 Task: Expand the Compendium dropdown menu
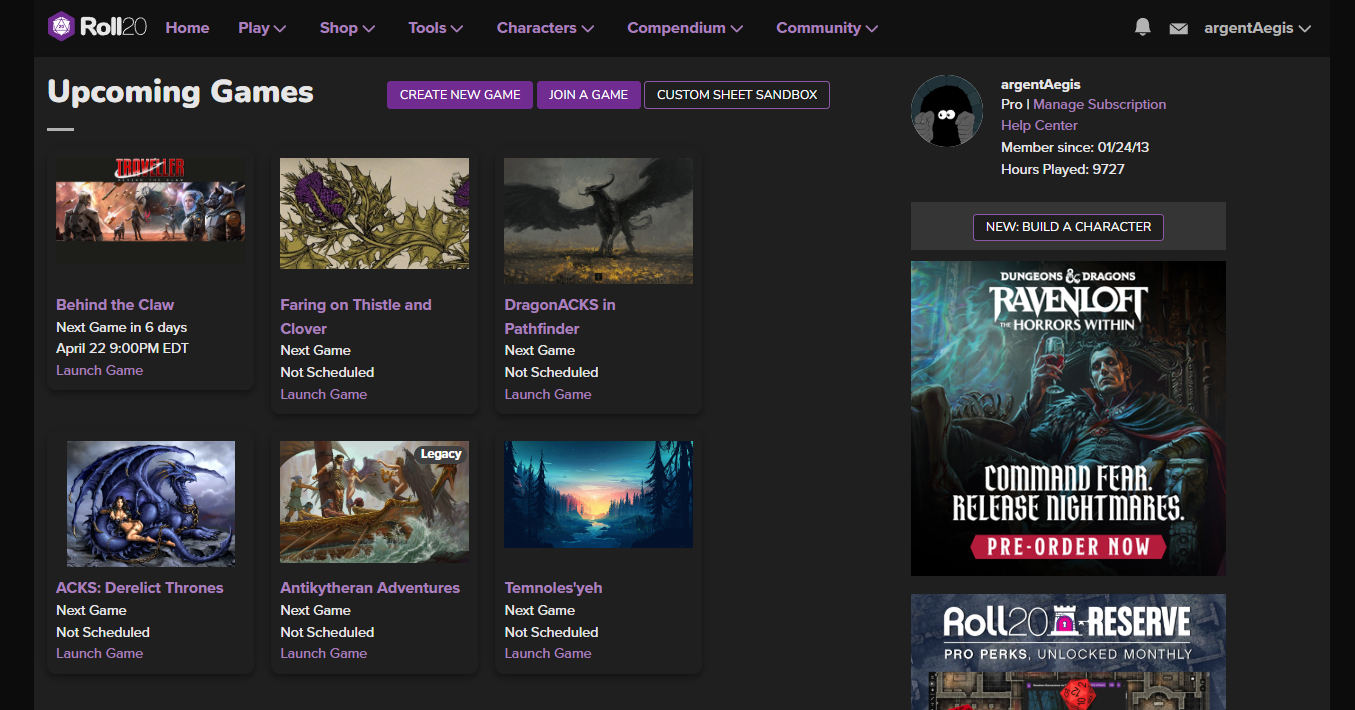pos(684,28)
